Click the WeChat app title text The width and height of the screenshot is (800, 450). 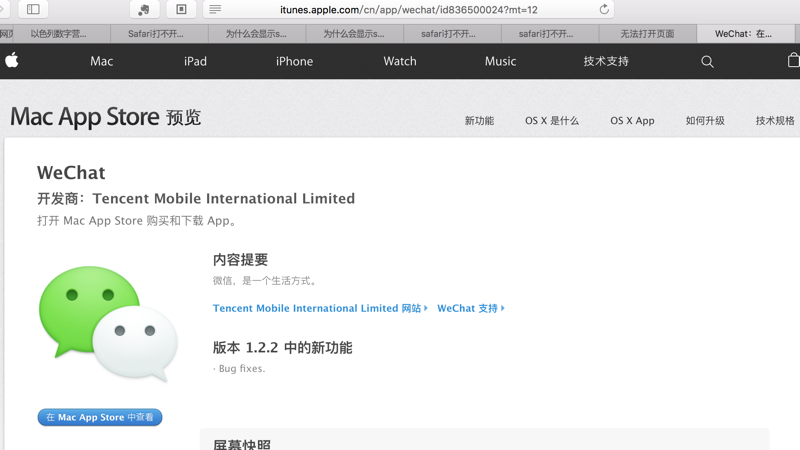coord(71,172)
